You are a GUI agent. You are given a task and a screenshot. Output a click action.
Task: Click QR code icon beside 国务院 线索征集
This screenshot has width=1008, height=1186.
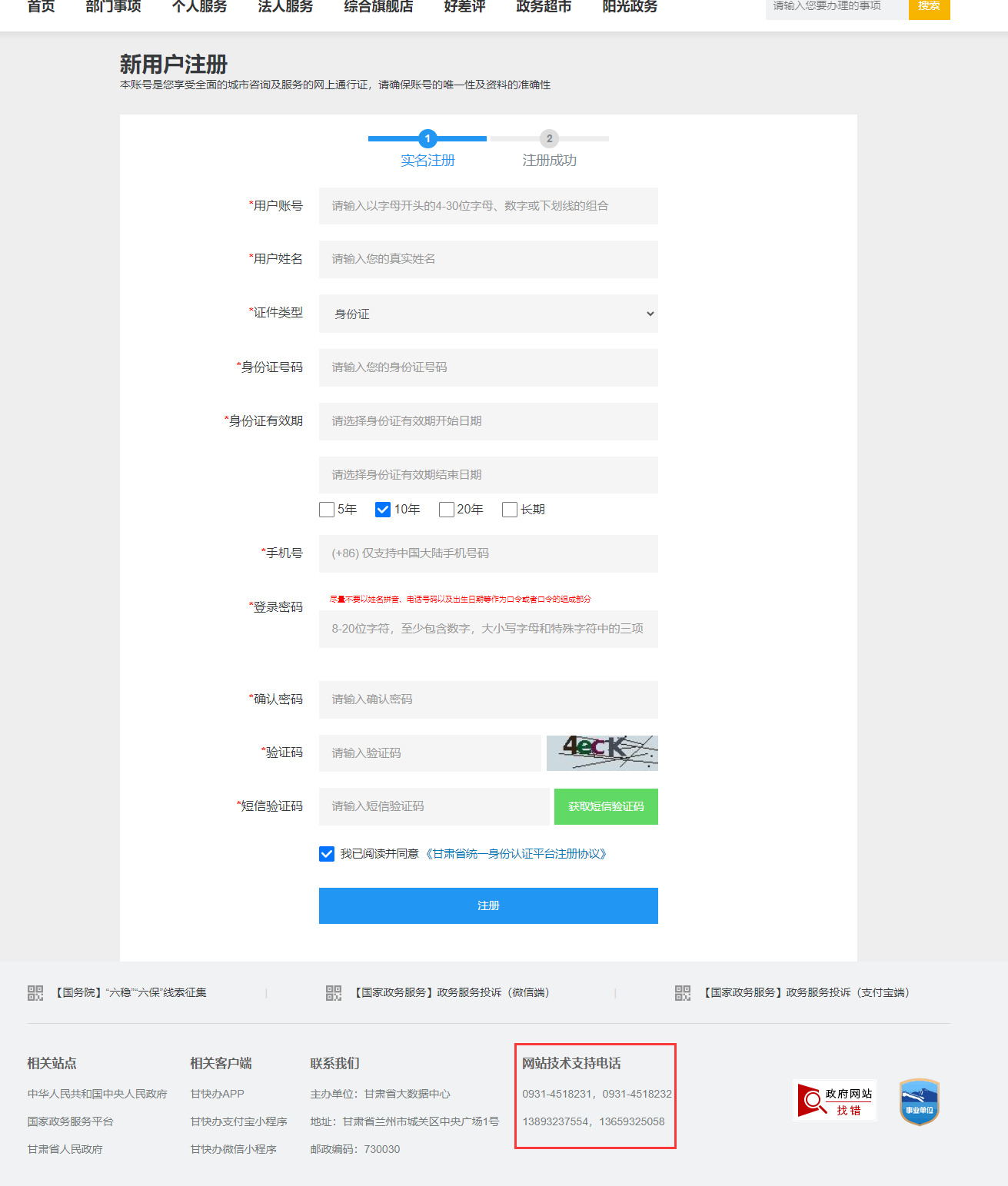(x=35, y=993)
